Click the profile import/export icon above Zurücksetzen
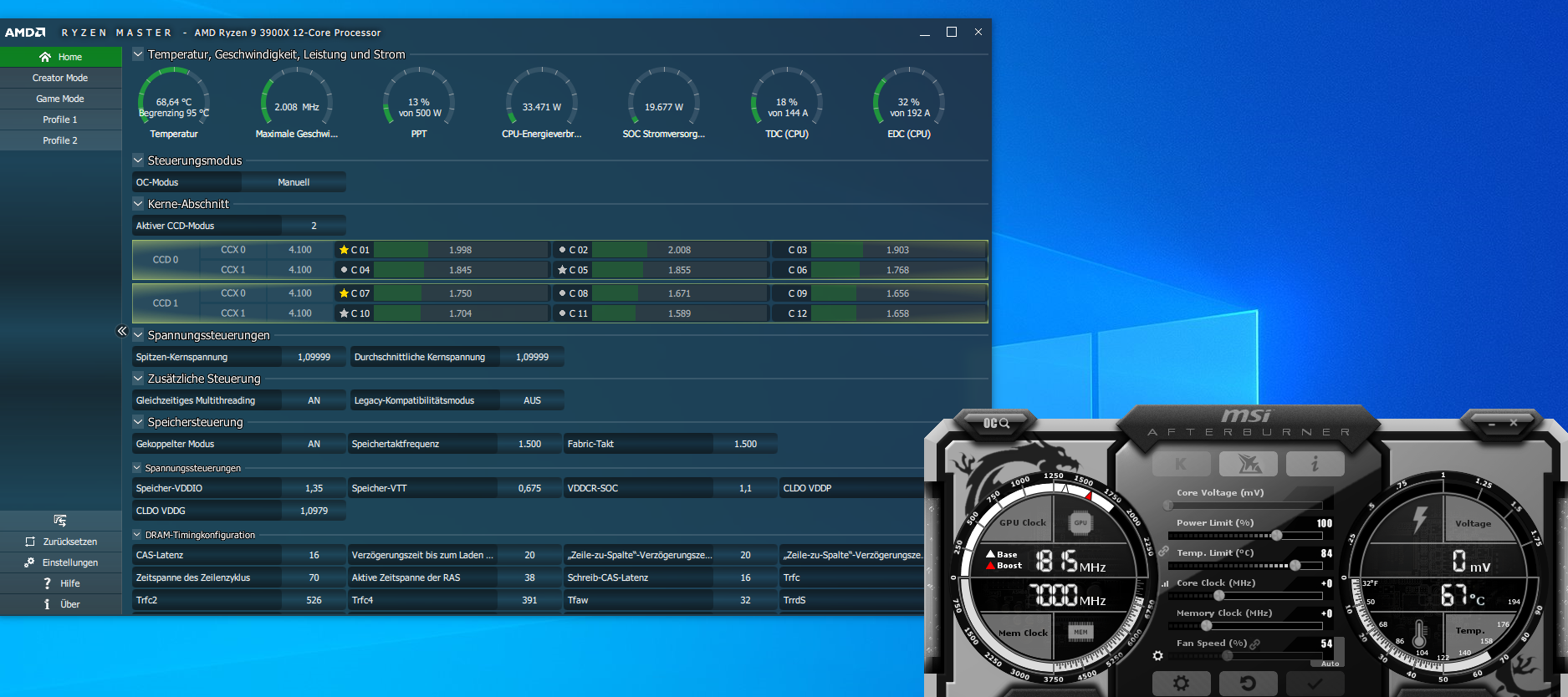 [x=59, y=521]
